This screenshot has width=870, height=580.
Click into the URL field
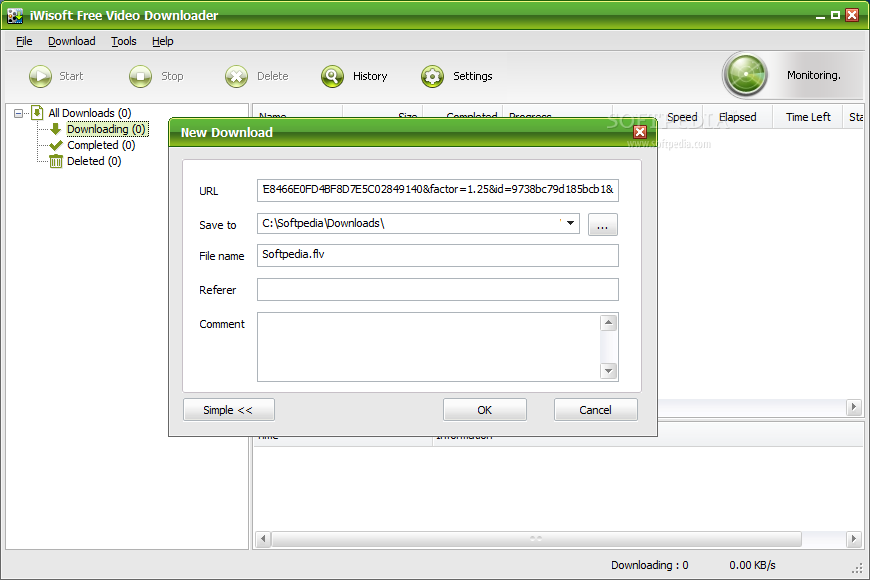[x=437, y=190]
